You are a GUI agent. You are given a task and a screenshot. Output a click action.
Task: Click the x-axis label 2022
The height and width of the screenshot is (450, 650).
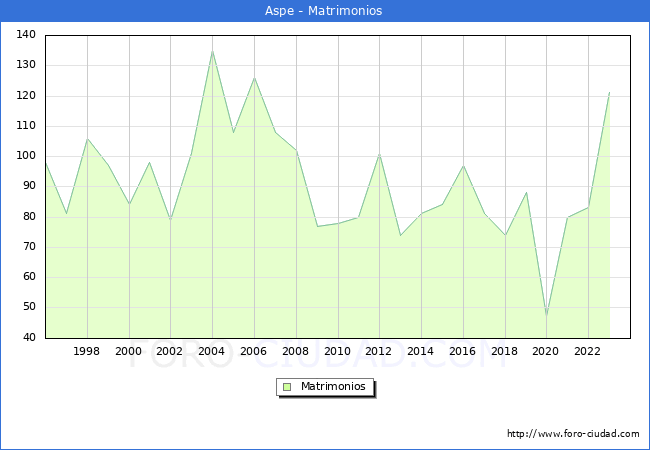(x=587, y=351)
